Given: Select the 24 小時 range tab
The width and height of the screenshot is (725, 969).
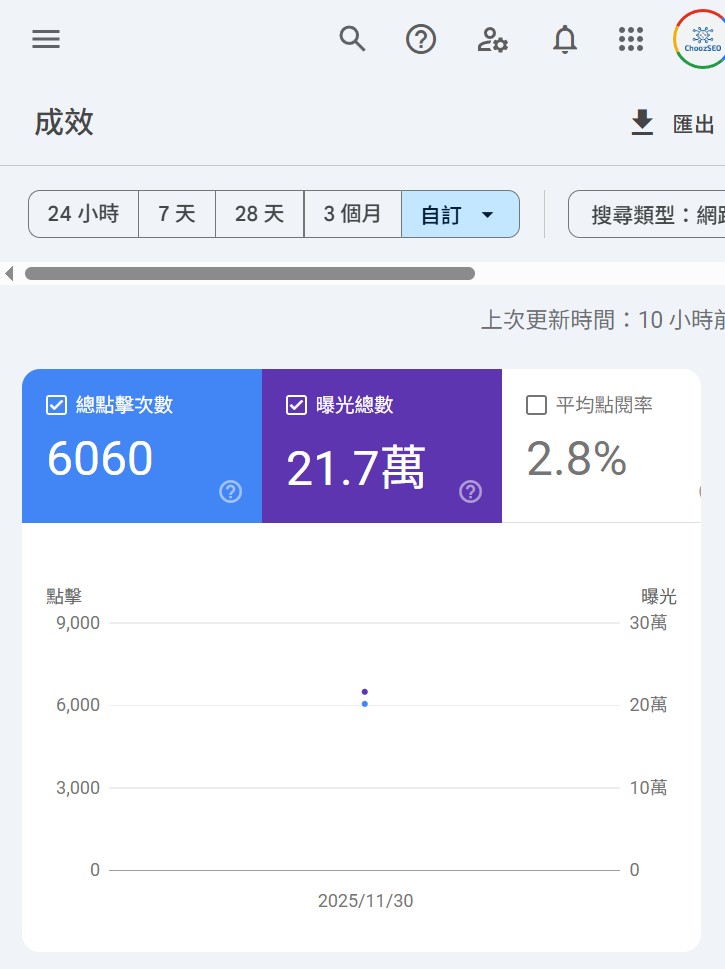Looking at the screenshot, I should point(83,214).
